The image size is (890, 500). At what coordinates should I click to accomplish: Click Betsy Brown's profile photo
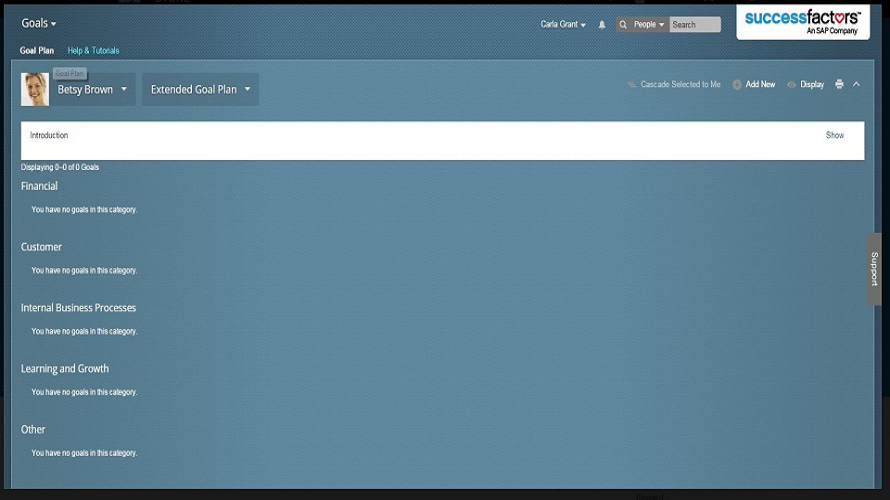click(x=35, y=89)
